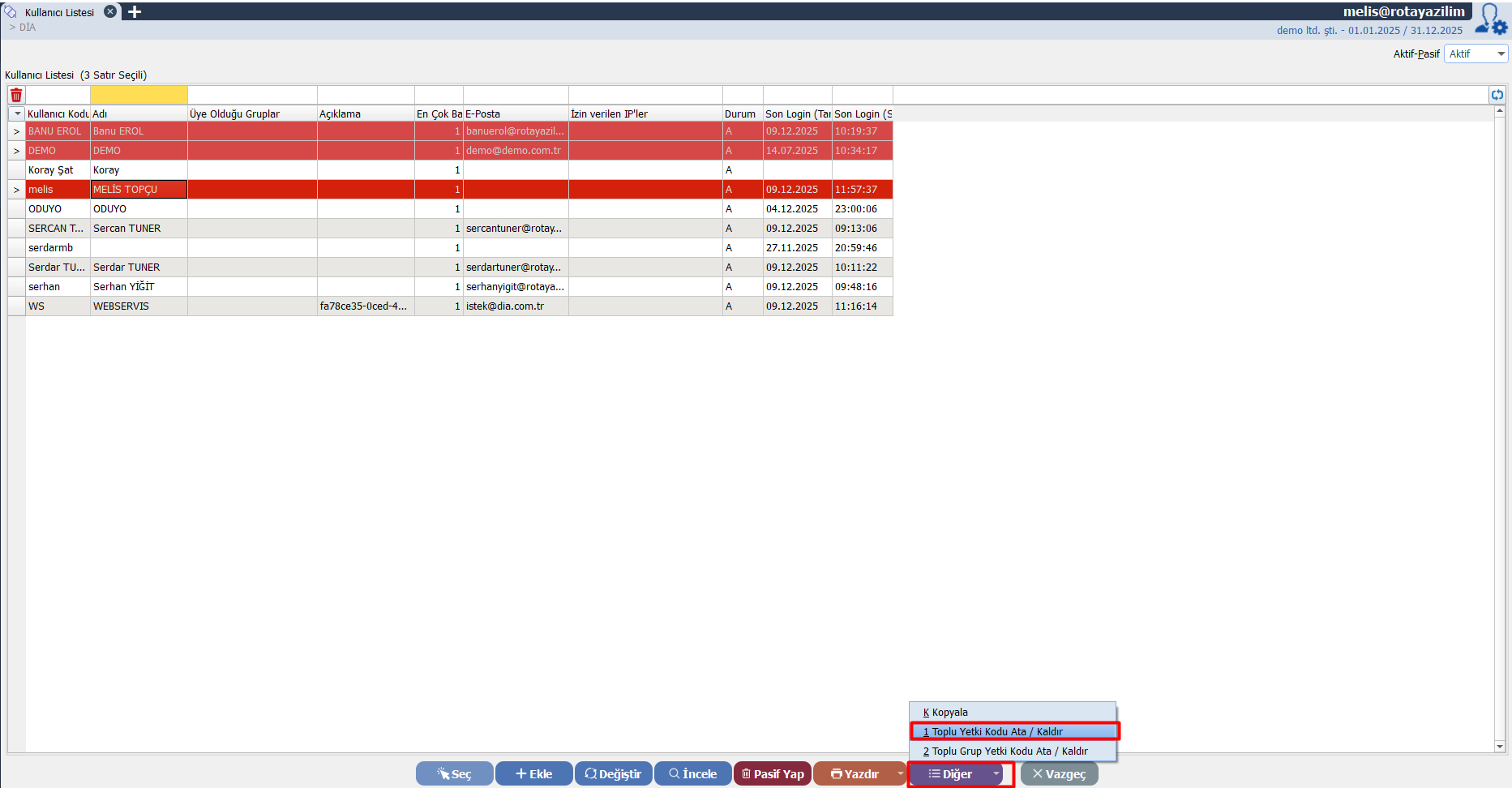Add a new tab with the plus icon
The image size is (1512, 788).
click(x=135, y=12)
